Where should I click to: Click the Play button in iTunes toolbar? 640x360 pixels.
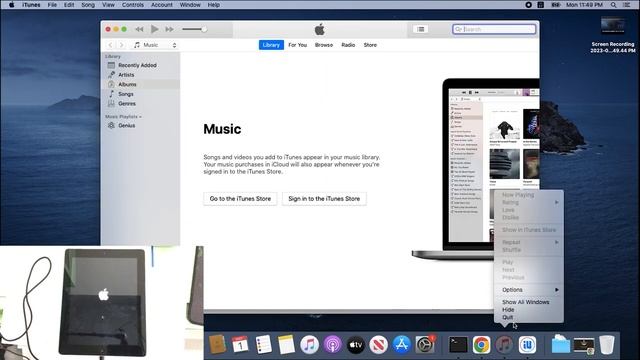click(154, 29)
